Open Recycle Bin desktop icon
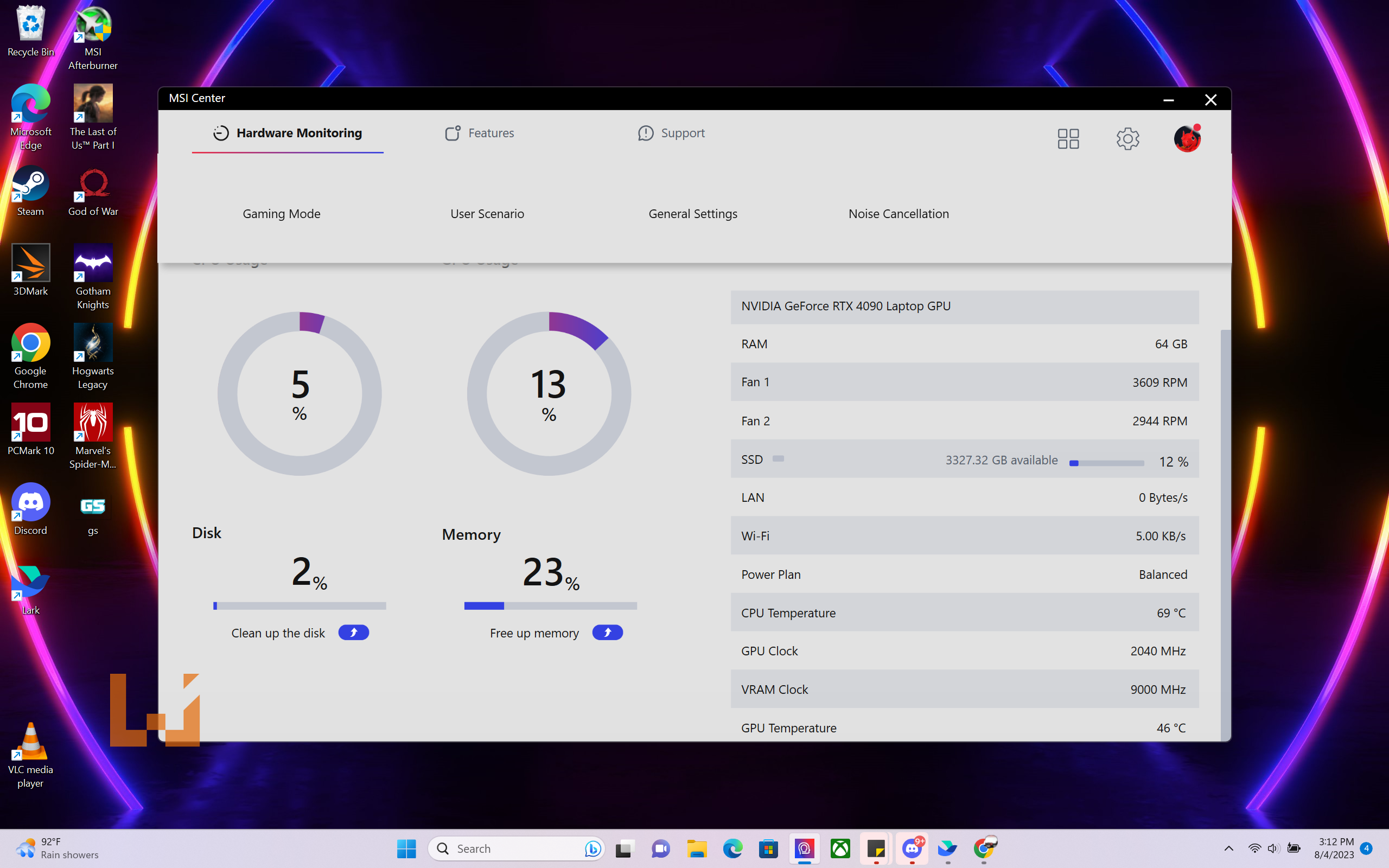 30,31
